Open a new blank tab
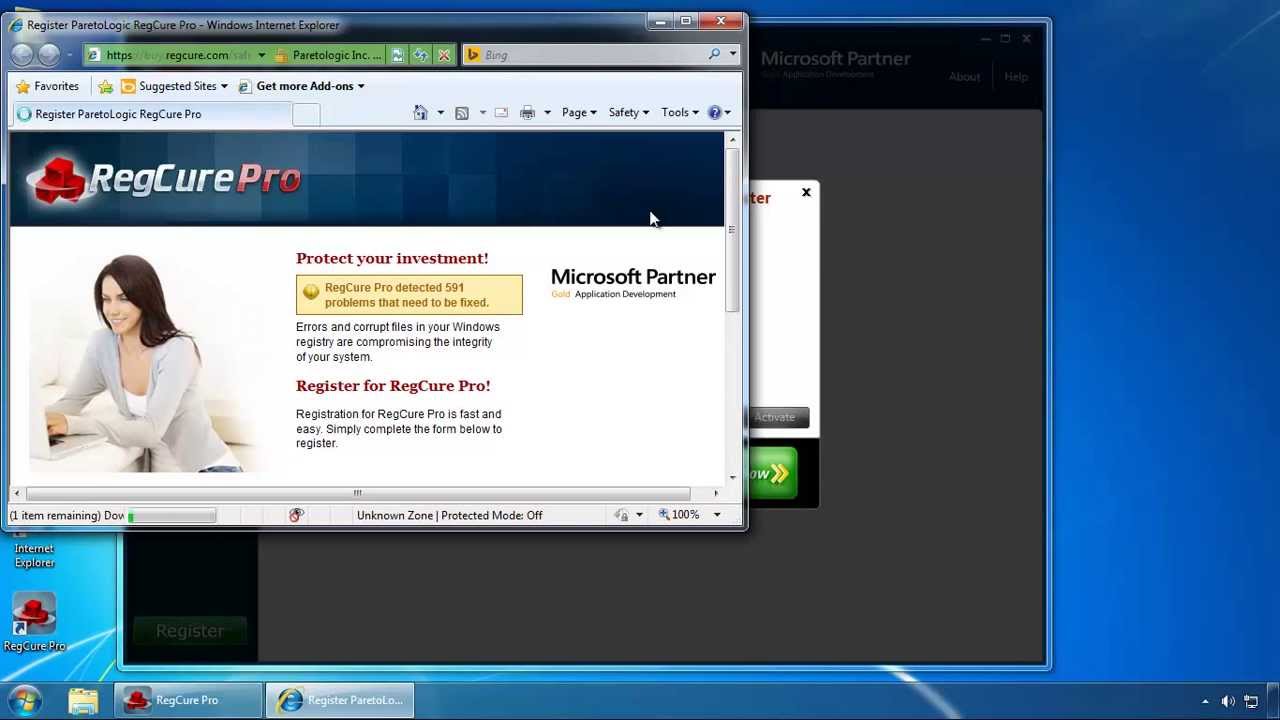Screen dimensions: 1280x720 point(306,114)
